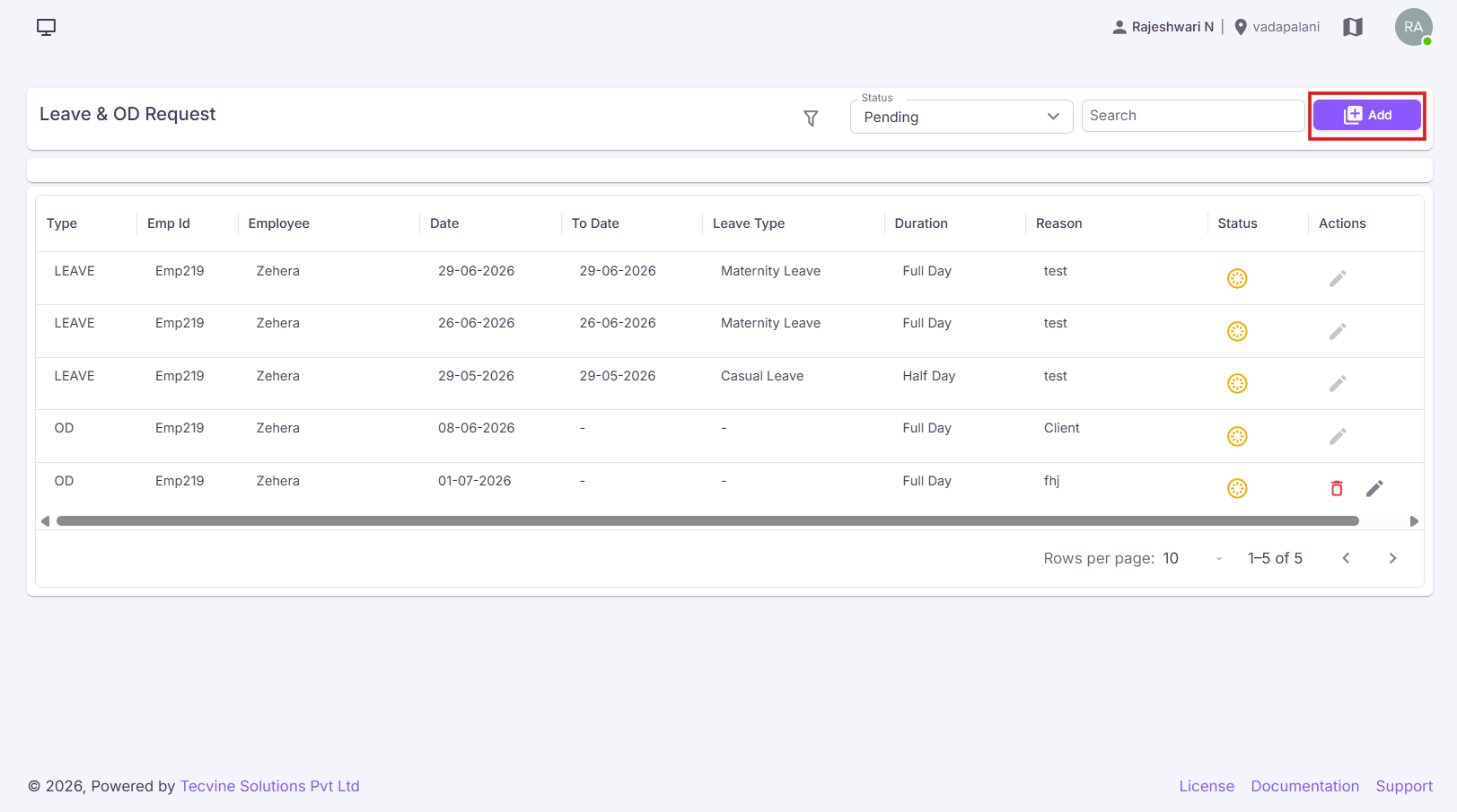Click the Status column header
Image resolution: width=1457 pixels, height=812 pixels.
coord(1237,223)
